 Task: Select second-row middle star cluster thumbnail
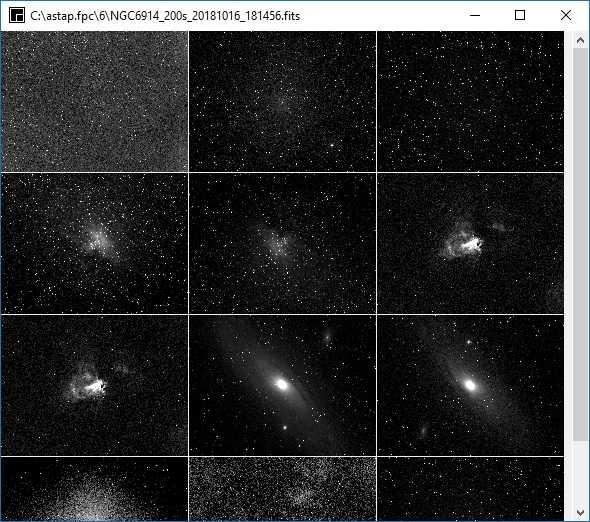tap(283, 243)
